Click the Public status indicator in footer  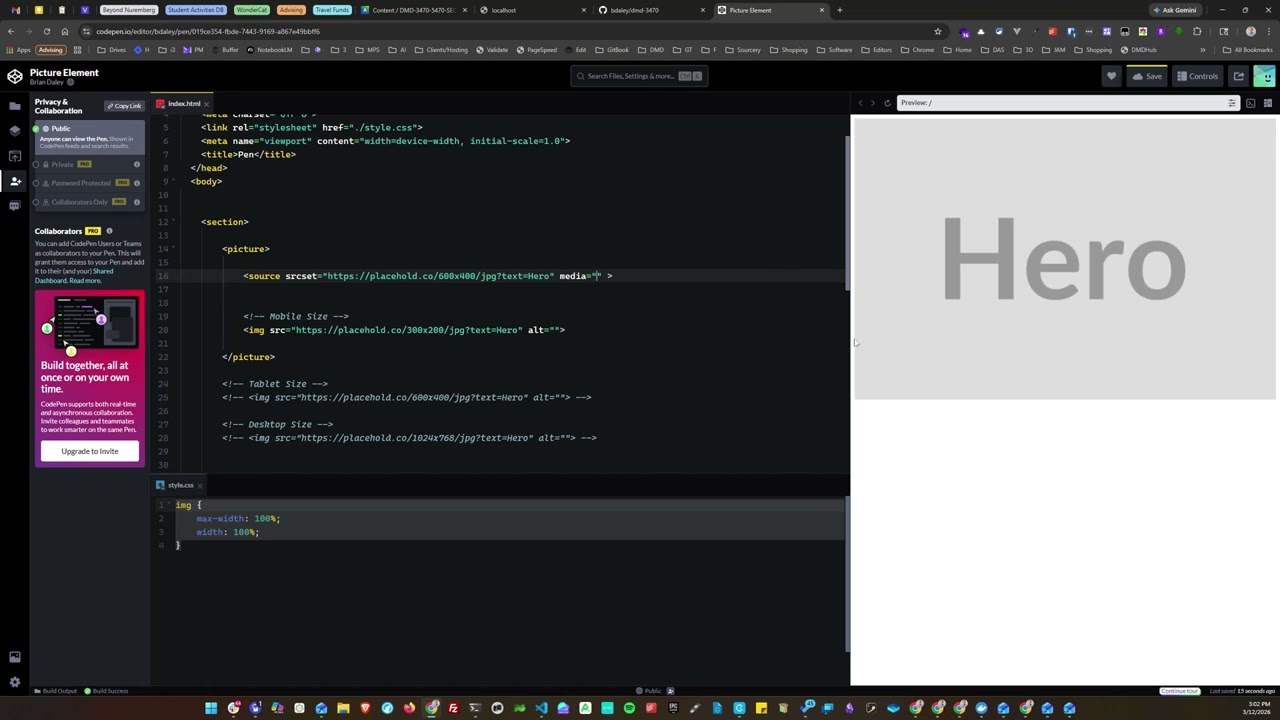pyautogui.click(x=648, y=691)
